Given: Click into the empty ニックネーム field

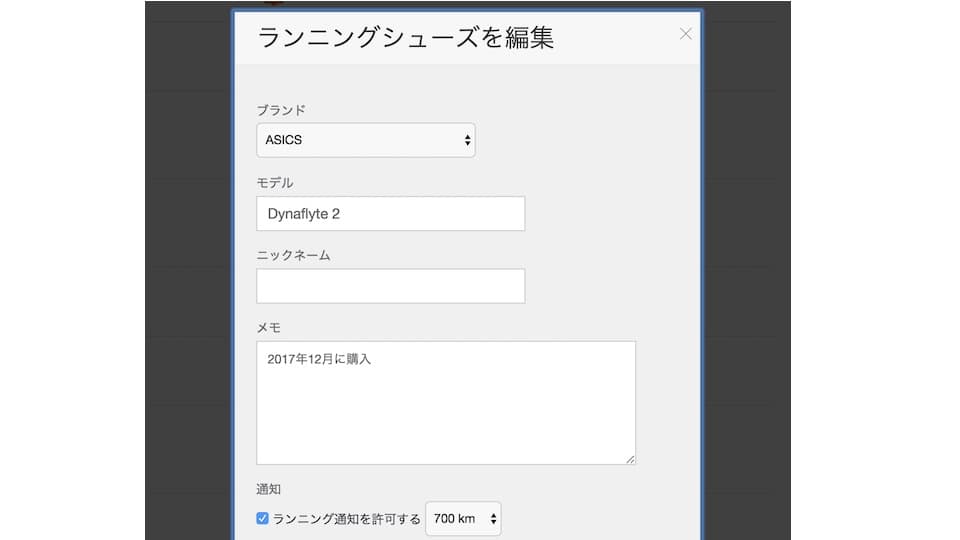Looking at the screenshot, I should (391, 286).
